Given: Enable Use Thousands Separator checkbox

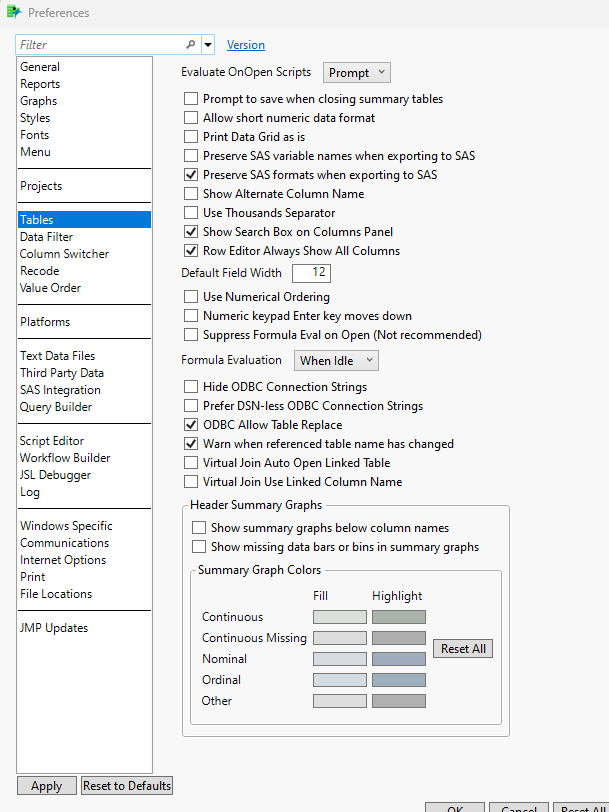Looking at the screenshot, I should [x=191, y=213].
